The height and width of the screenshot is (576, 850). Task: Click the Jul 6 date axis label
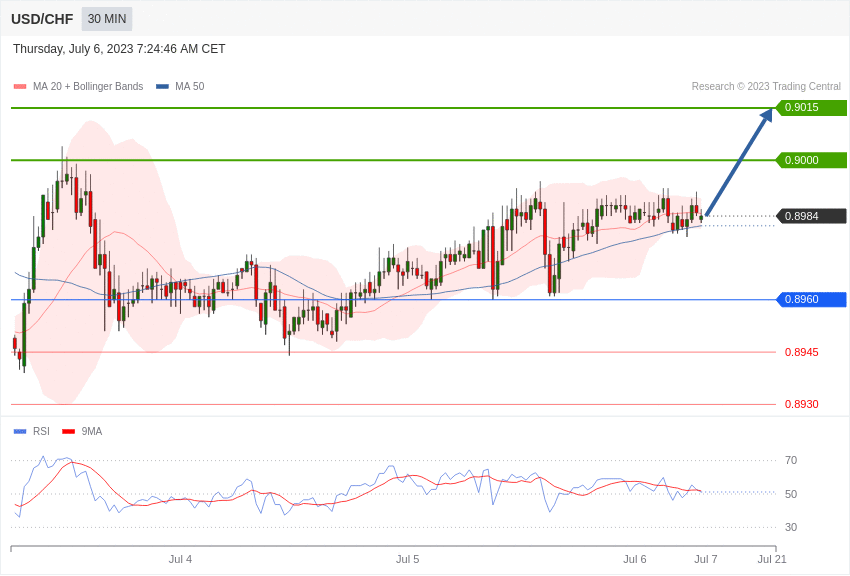click(x=635, y=559)
